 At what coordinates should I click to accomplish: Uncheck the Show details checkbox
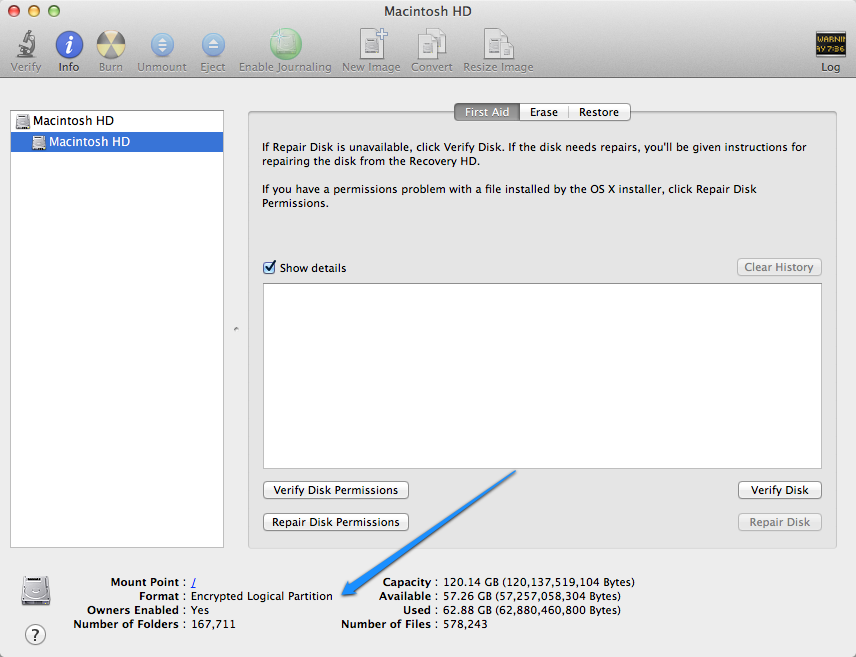tap(269, 267)
